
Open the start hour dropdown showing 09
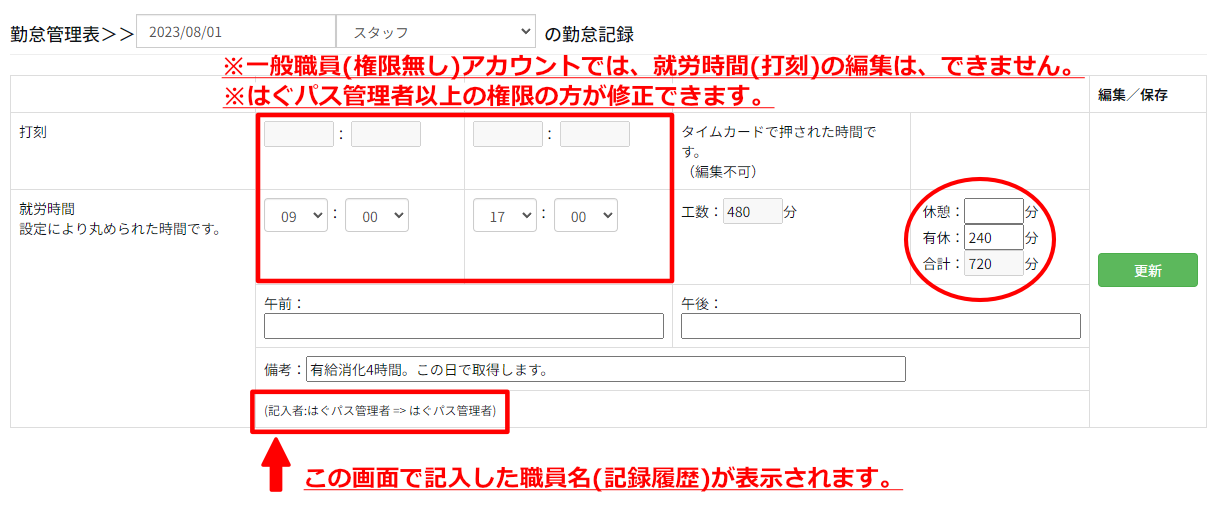tap(296, 216)
